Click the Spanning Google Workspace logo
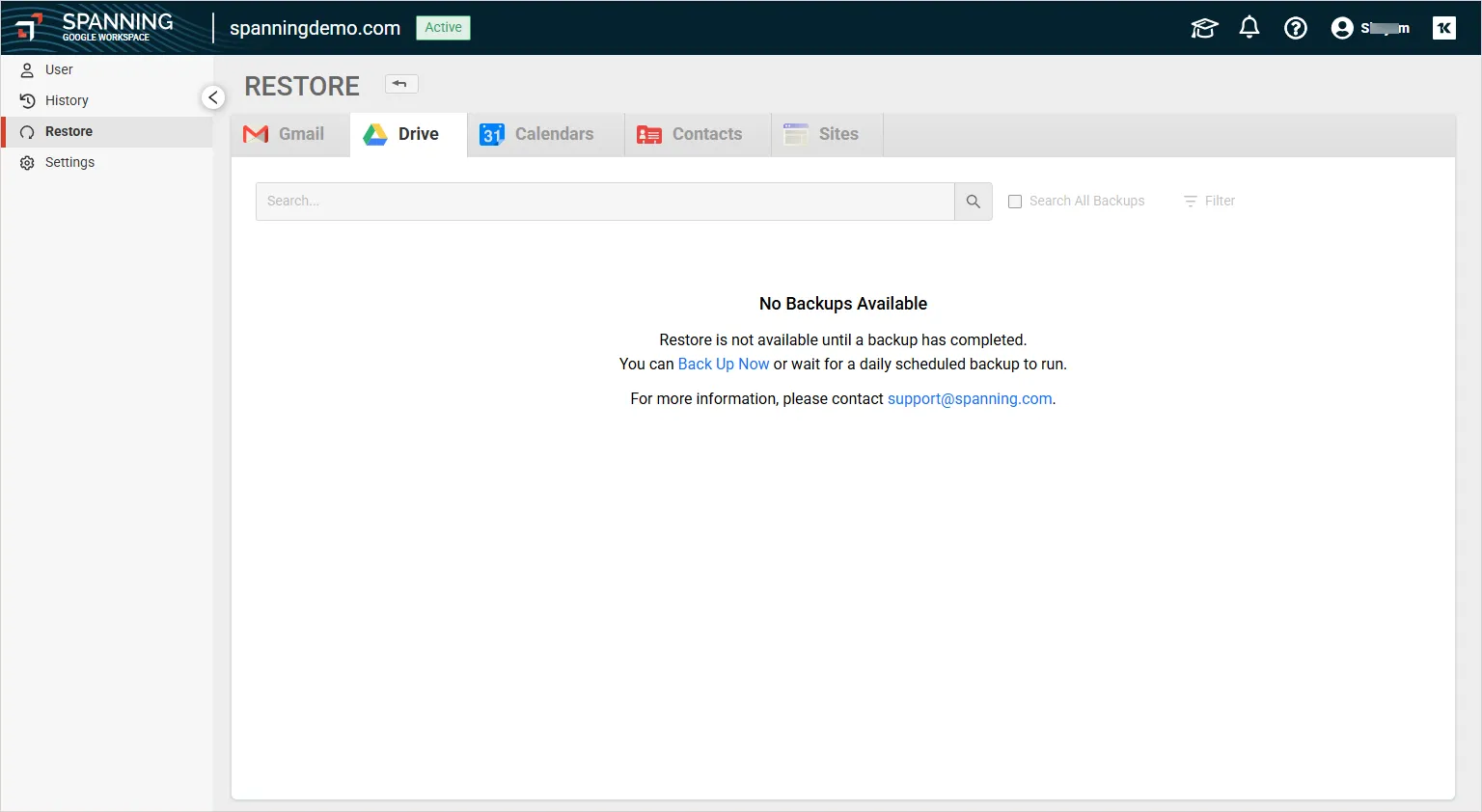 point(96,27)
